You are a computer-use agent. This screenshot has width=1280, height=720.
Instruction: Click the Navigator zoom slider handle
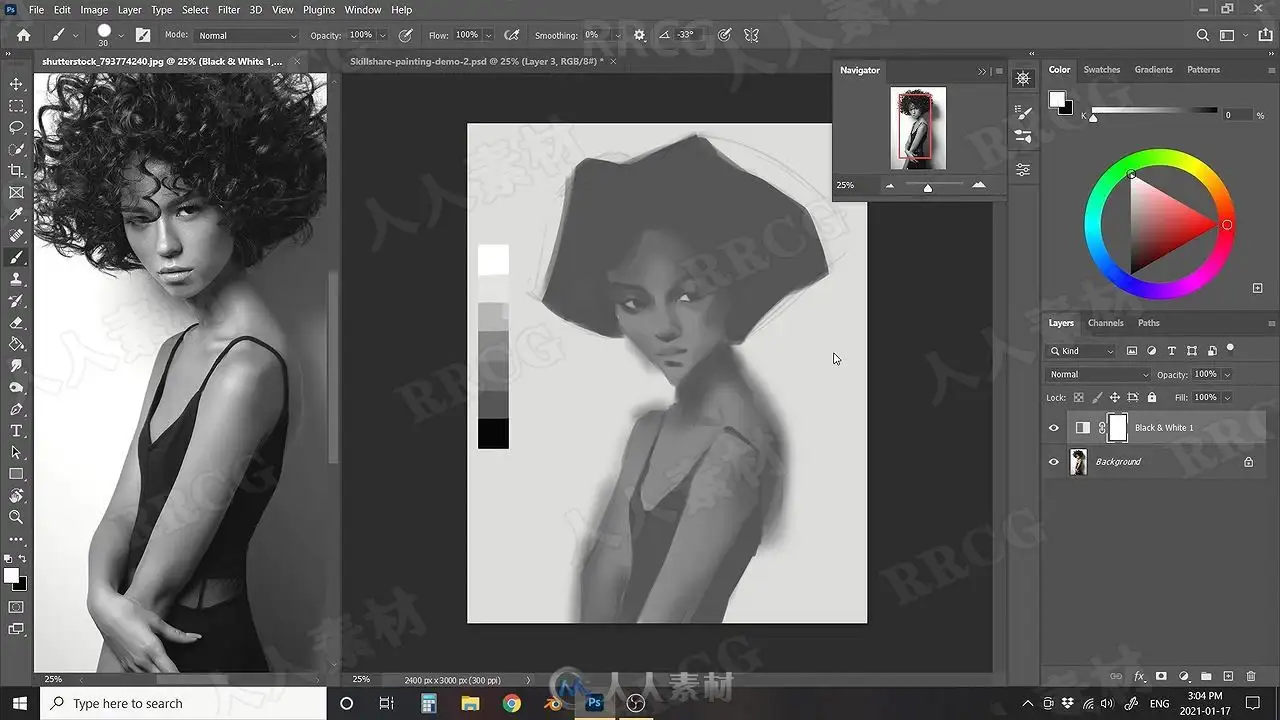click(x=928, y=187)
